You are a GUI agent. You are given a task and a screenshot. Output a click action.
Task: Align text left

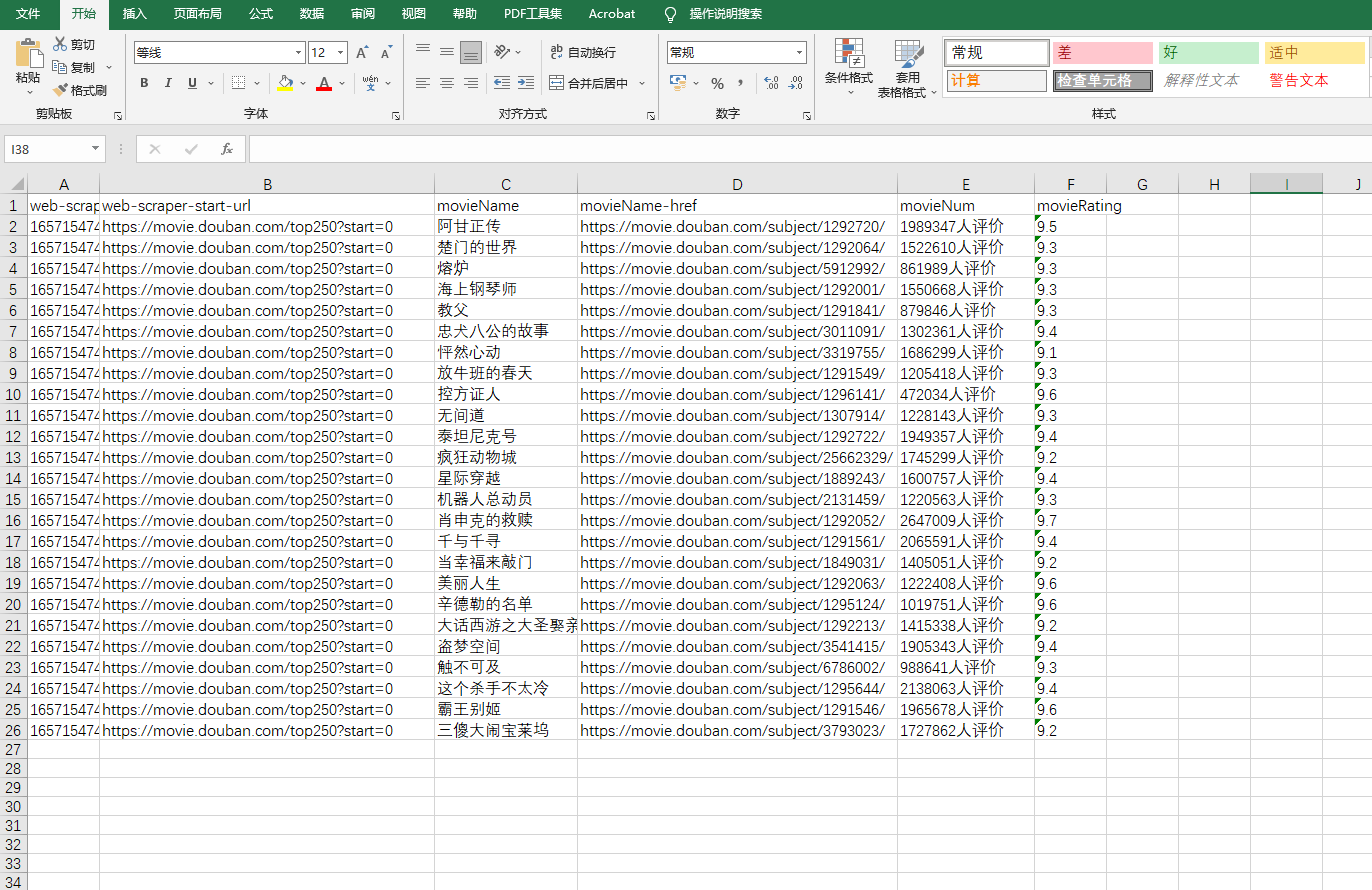[x=423, y=83]
